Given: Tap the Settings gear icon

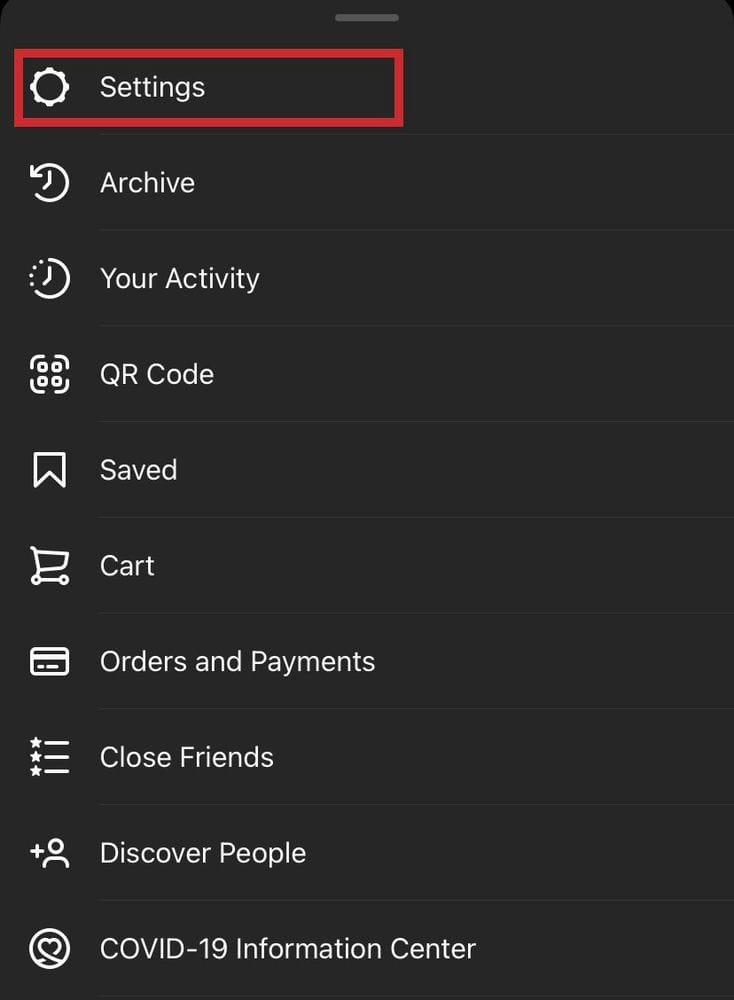Looking at the screenshot, I should click(49, 87).
